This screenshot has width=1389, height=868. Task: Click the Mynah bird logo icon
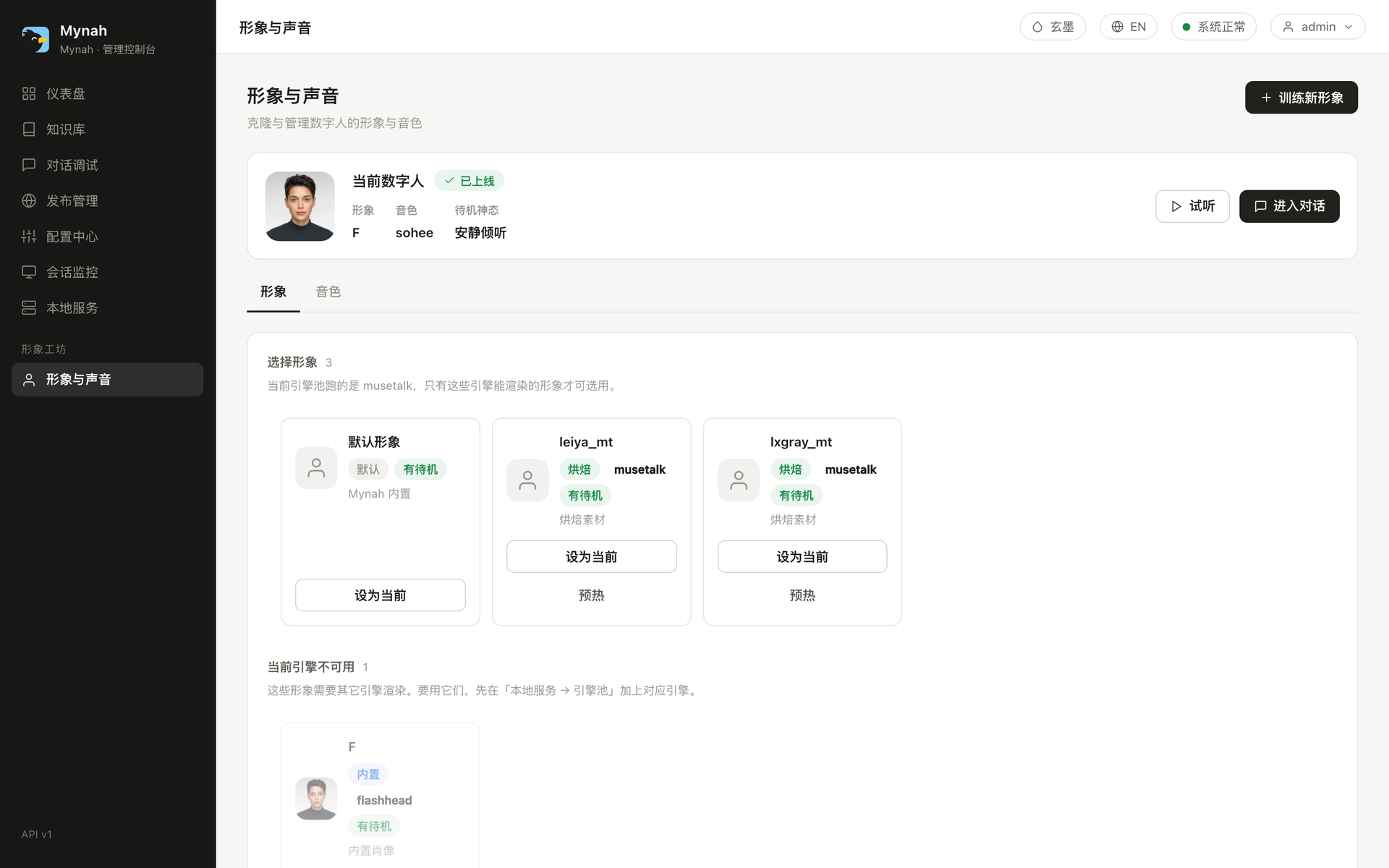35,39
